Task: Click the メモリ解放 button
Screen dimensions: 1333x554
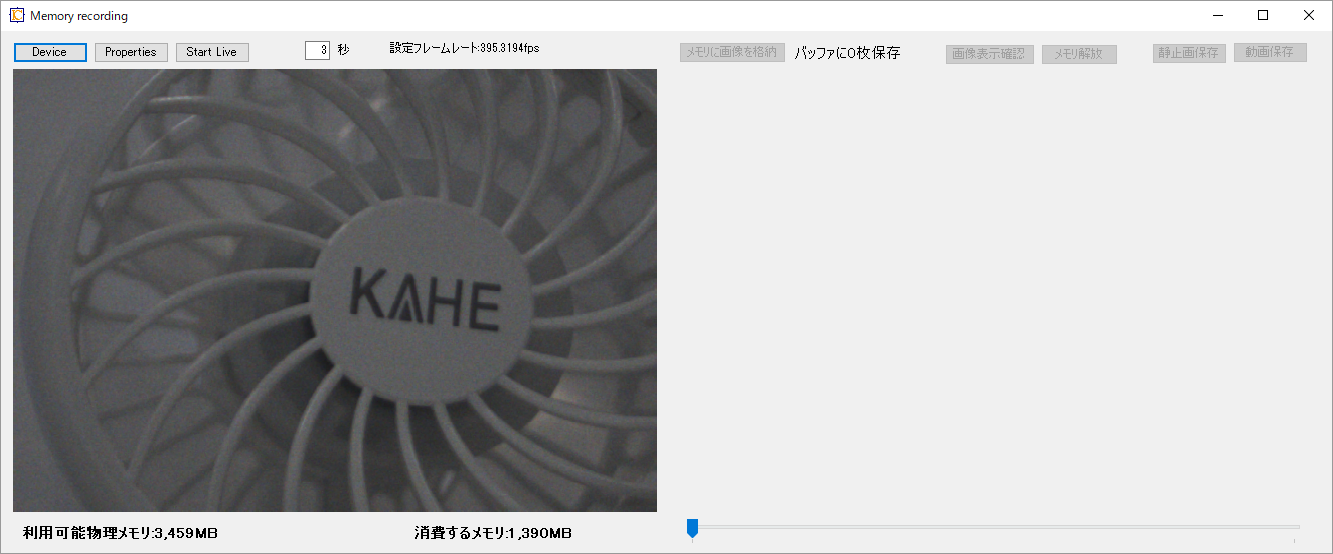Action: pyautogui.click(x=1079, y=53)
